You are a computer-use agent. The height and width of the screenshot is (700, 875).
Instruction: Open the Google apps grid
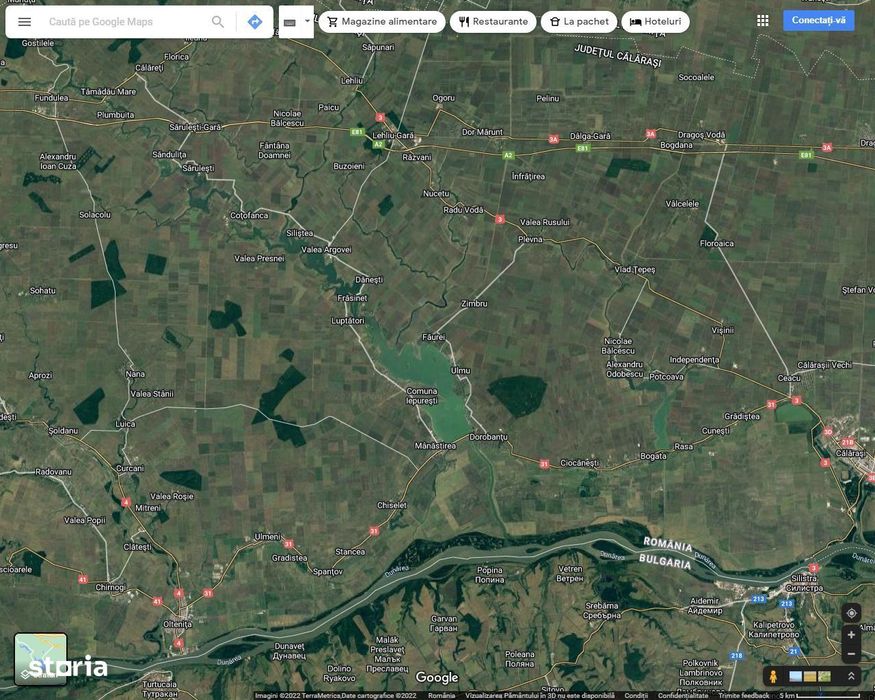pos(763,21)
